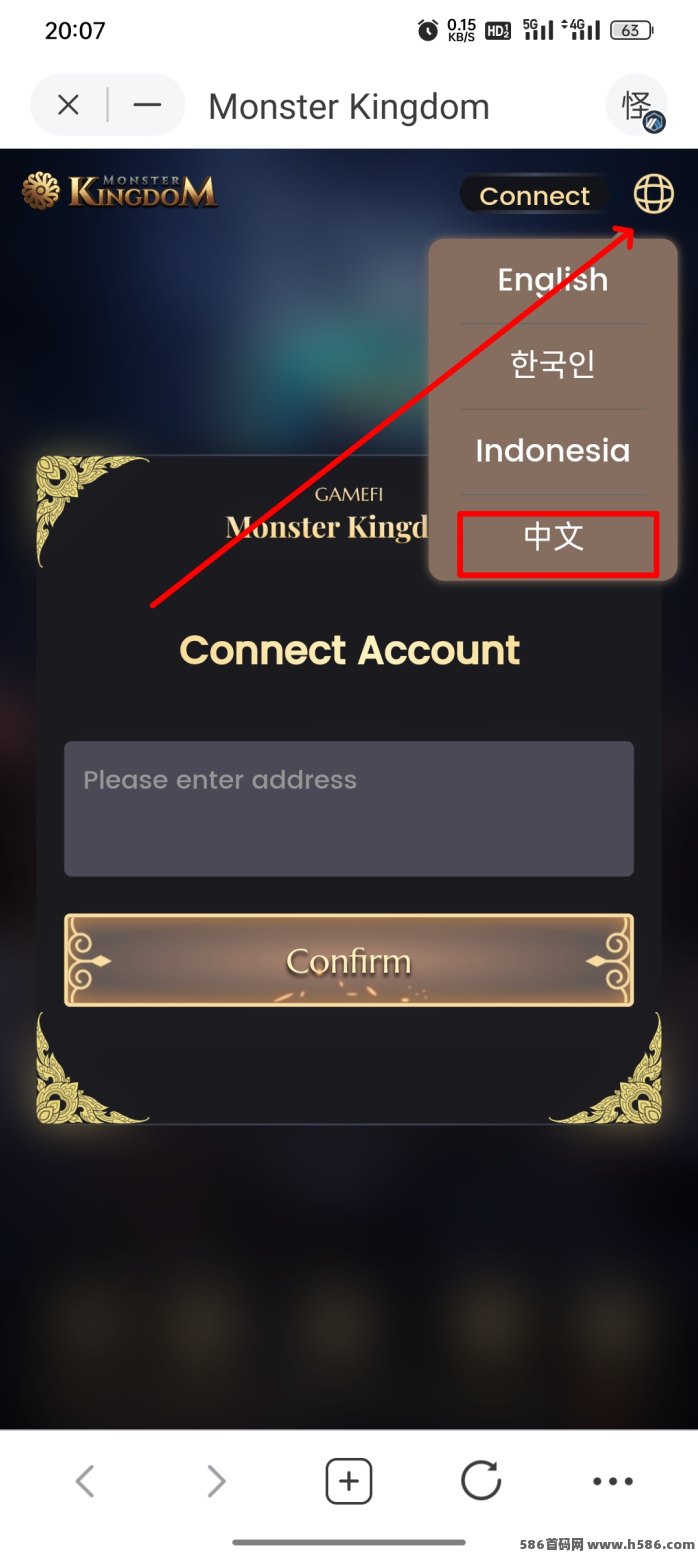Click the Connect button in the header
The height and width of the screenshot is (1558, 698).
[535, 196]
